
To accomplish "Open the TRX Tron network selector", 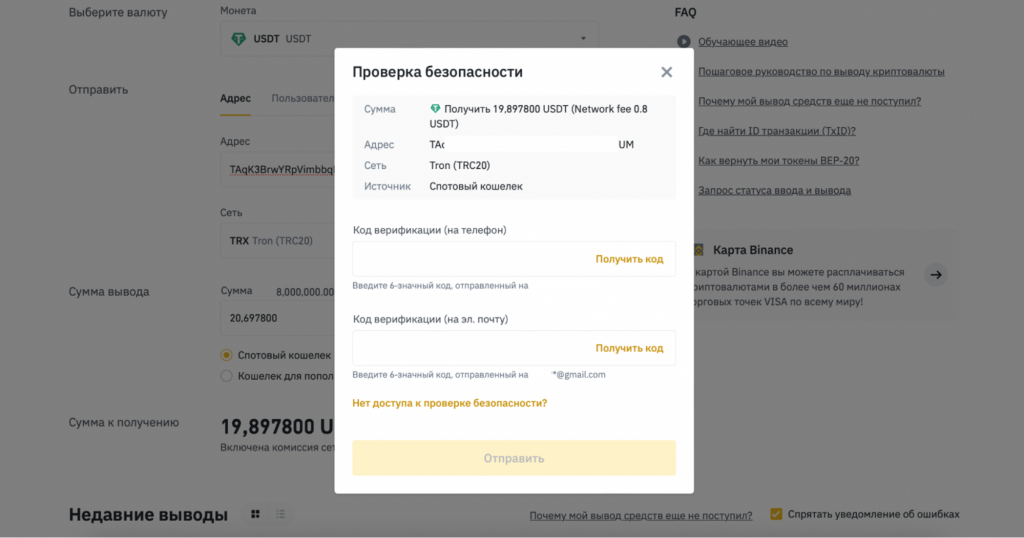I will pyautogui.click(x=278, y=241).
